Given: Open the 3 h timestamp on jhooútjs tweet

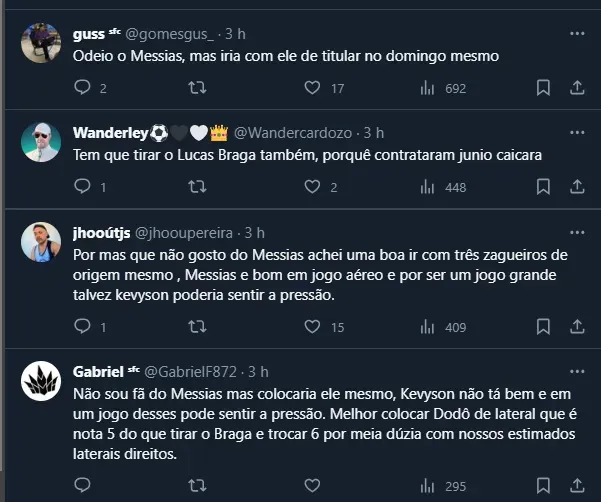Looking at the screenshot, I should pyautogui.click(x=255, y=232).
